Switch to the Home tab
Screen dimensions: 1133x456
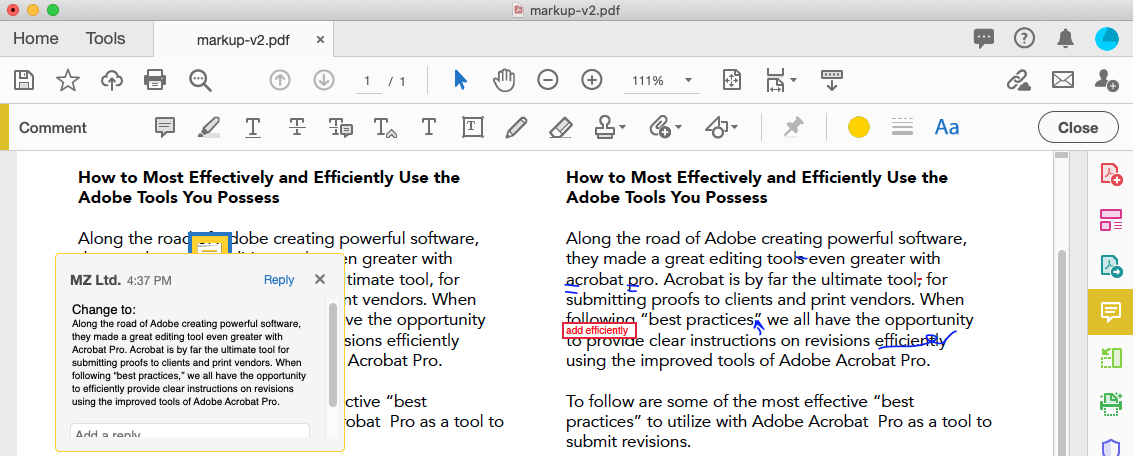click(36, 39)
